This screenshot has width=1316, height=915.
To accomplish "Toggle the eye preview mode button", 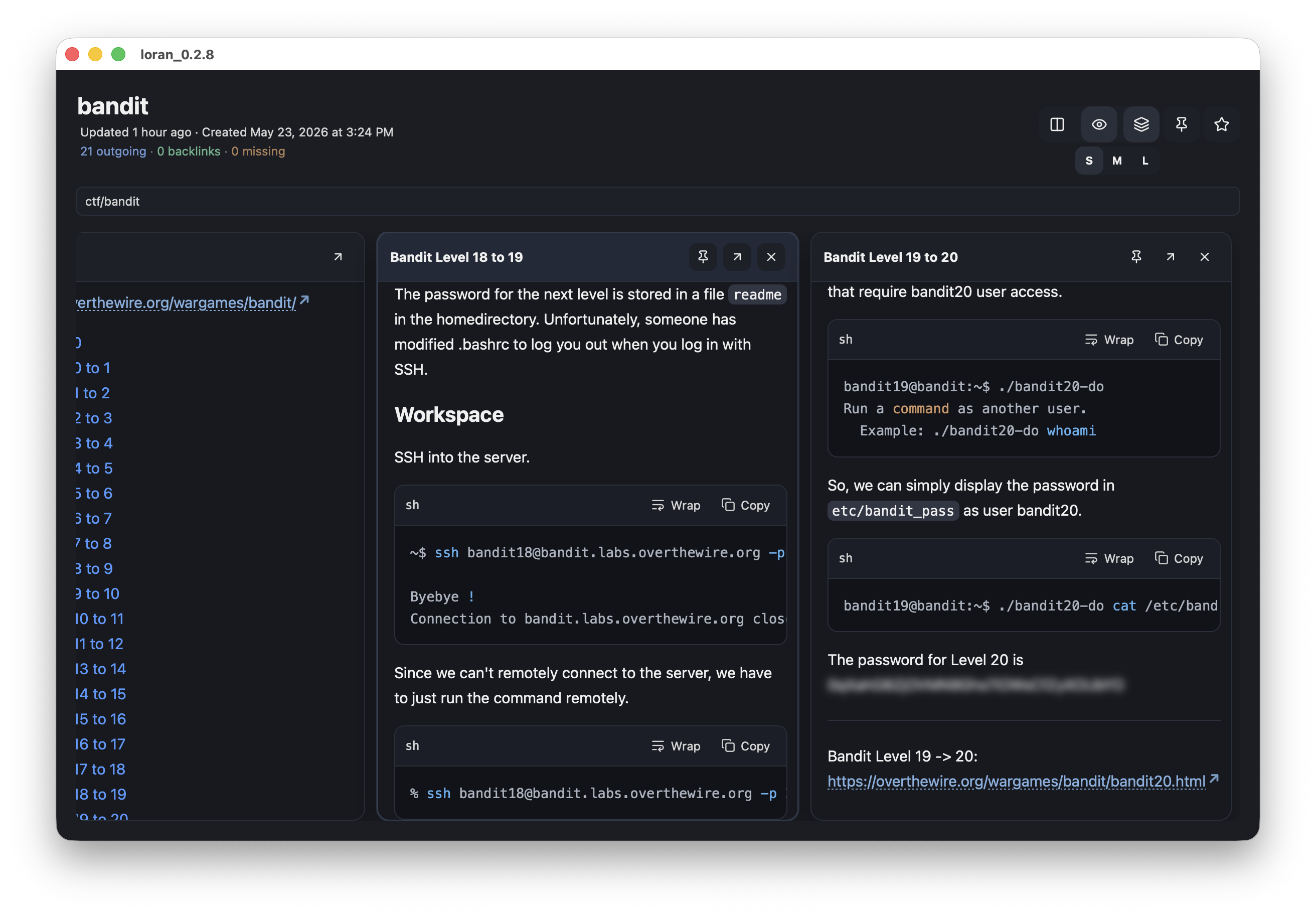I will tap(1099, 124).
